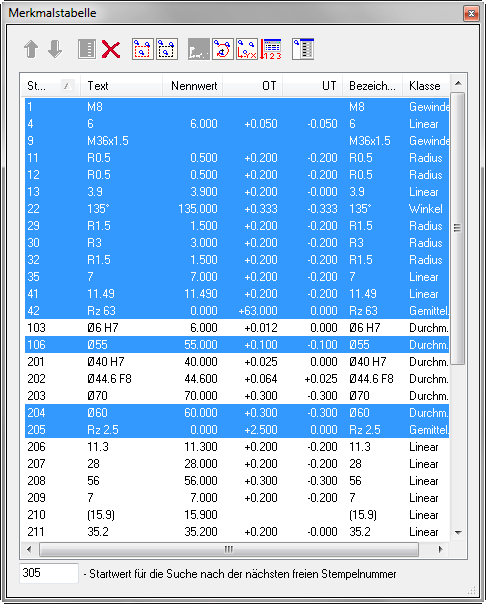Select row 103 text Ø6 H7
Image resolution: width=486 pixels, height=604 pixels.
103,327
